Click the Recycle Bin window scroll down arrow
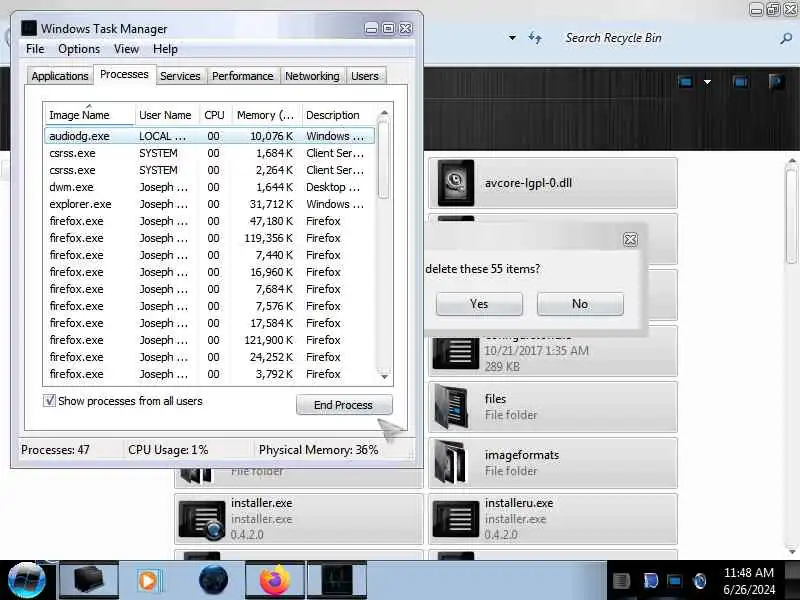Image resolution: width=800 pixels, height=600 pixels. pyautogui.click(x=792, y=551)
